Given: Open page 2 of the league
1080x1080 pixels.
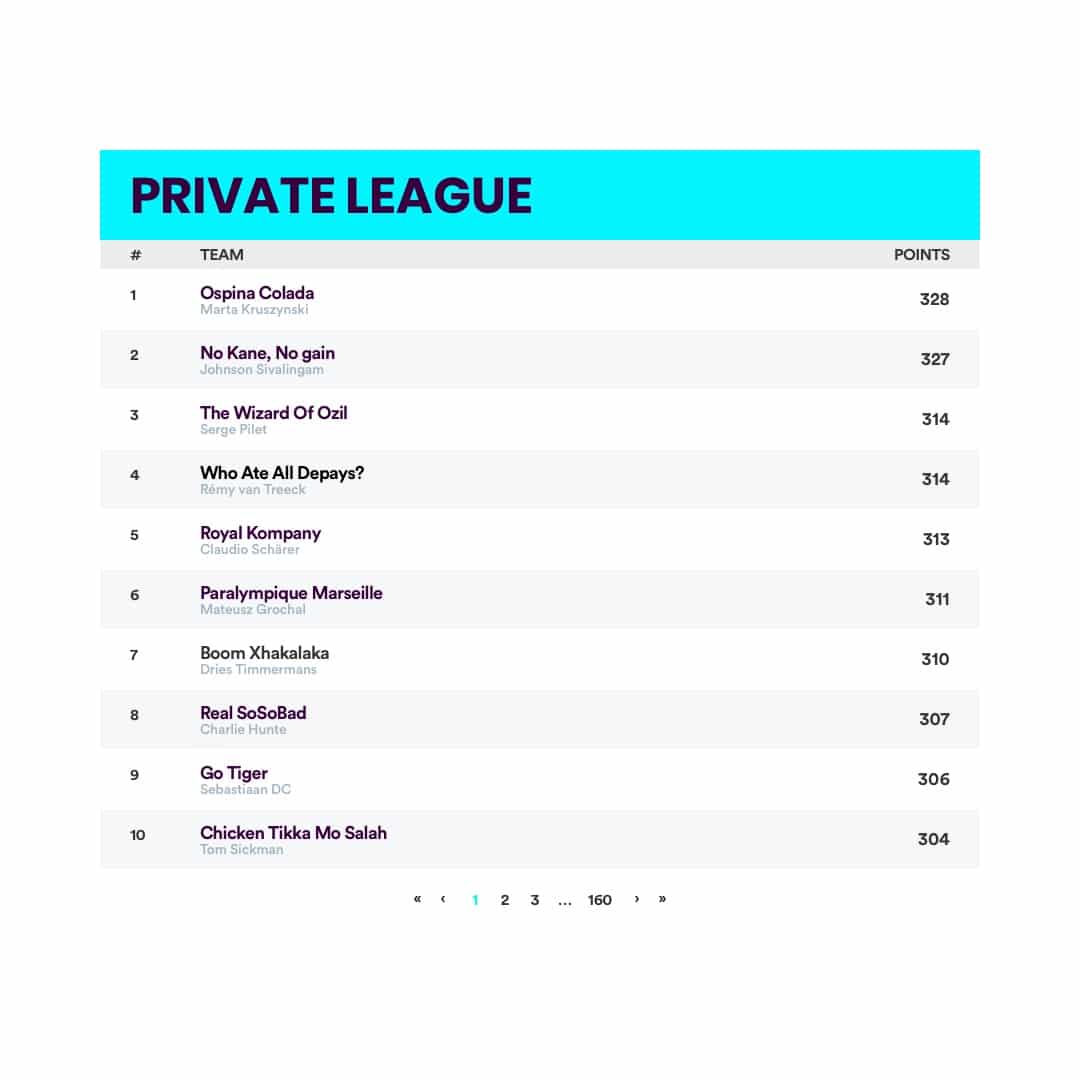Looking at the screenshot, I should click(x=505, y=900).
